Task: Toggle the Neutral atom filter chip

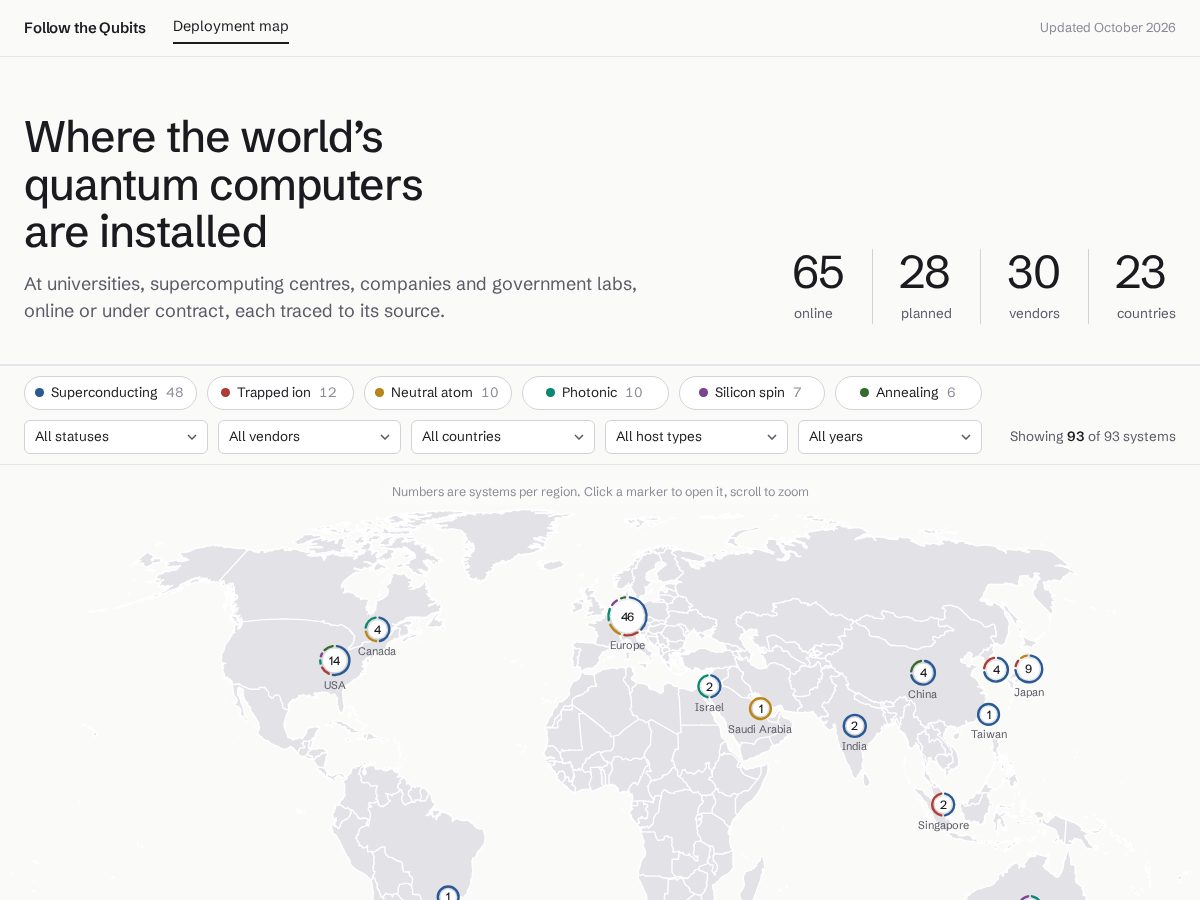Action: [438, 393]
